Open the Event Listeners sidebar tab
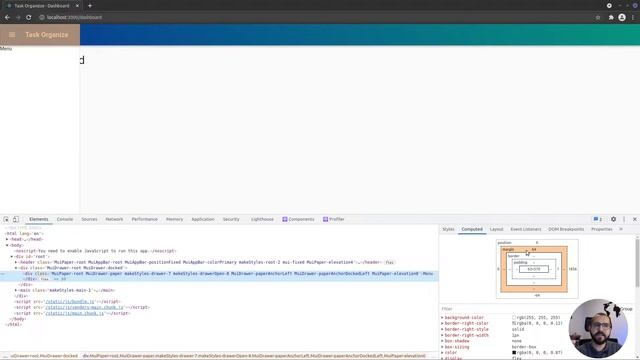The width and height of the screenshot is (640, 360). [526, 229]
